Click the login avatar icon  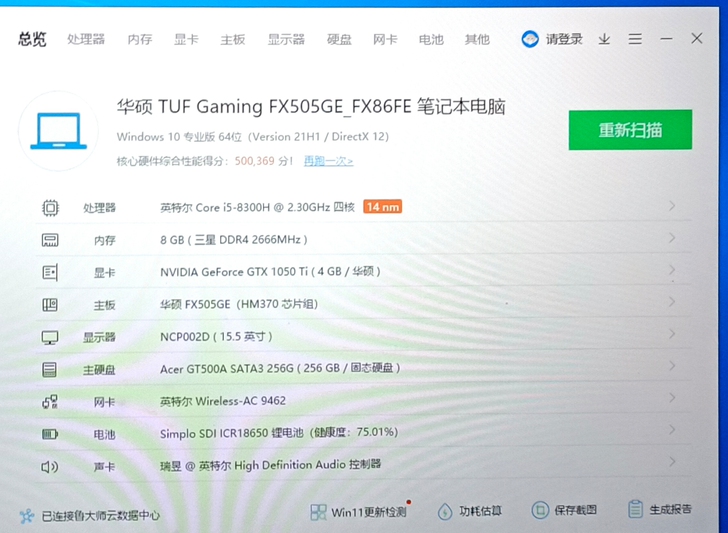tap(530, 39)
